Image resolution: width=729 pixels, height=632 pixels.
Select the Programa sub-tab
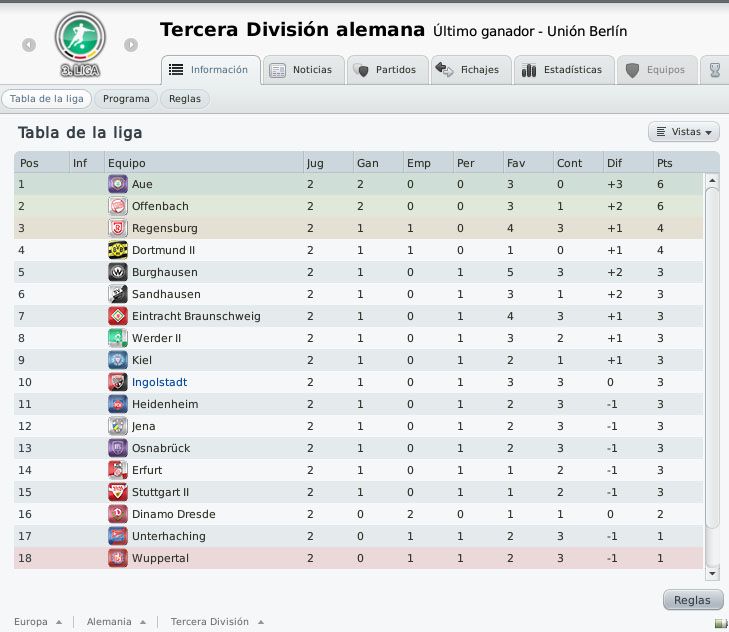click(126, 99)
